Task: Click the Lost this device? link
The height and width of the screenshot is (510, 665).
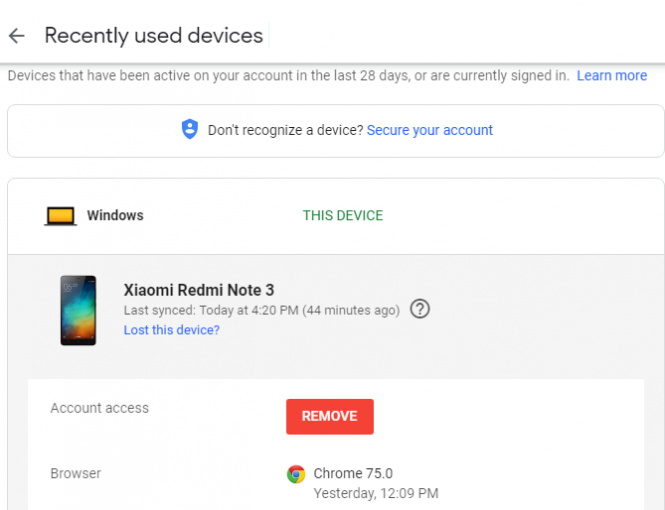Action: pos(171,330)
